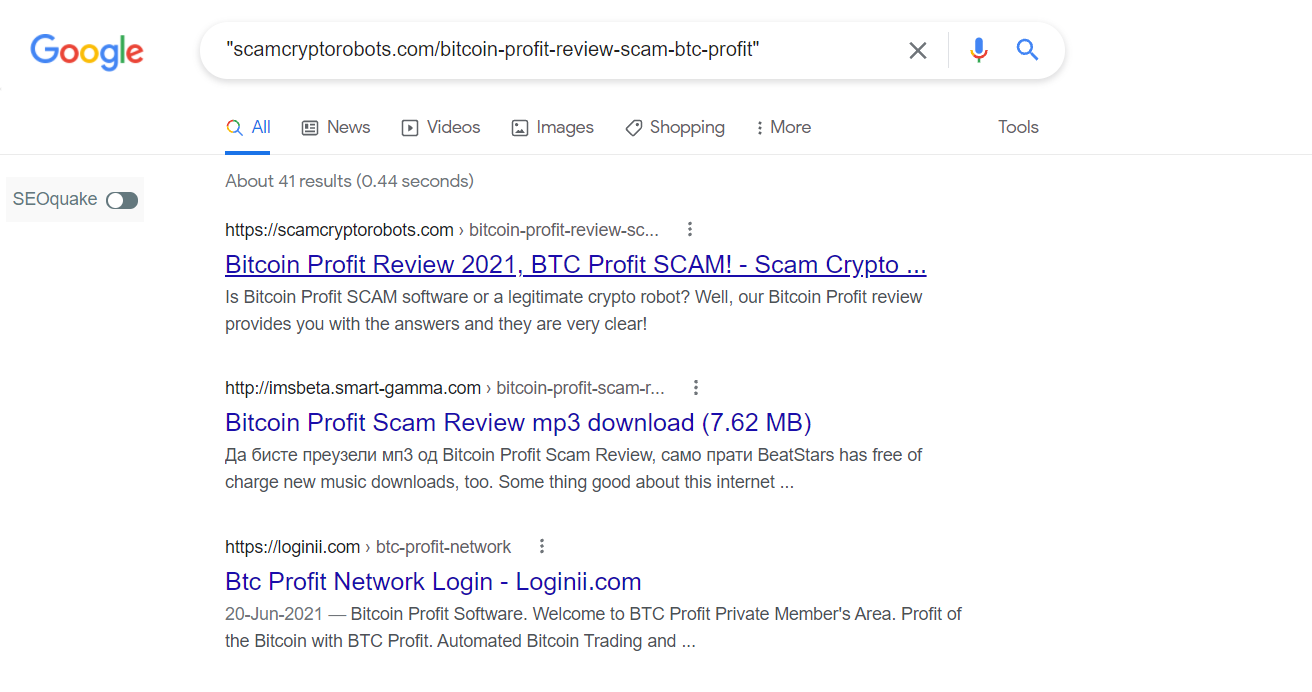
Task: Open the three-dot menu for scamcryptorobots result
Action: click(690, 229)
